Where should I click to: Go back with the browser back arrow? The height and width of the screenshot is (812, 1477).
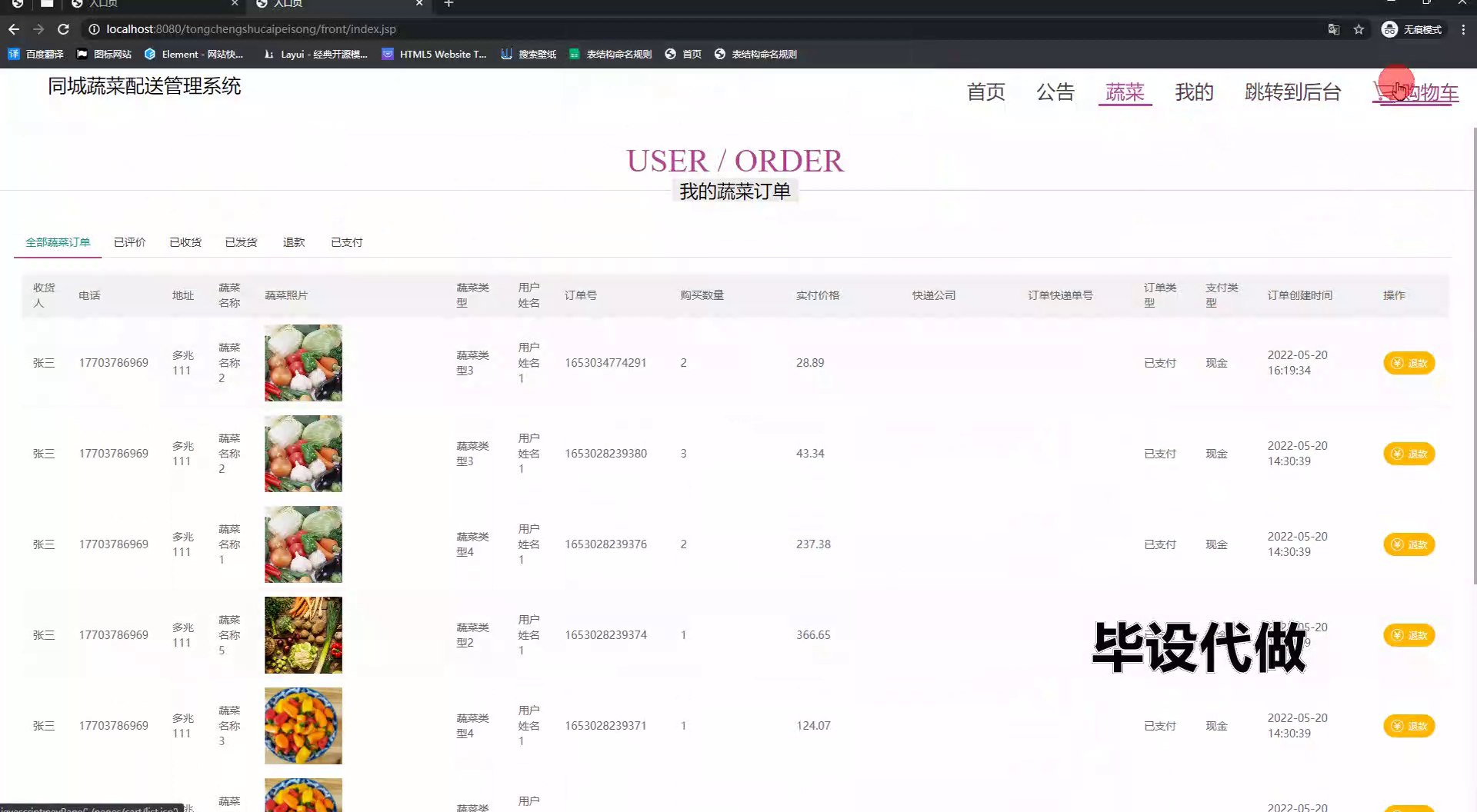[x=14, y=29]
